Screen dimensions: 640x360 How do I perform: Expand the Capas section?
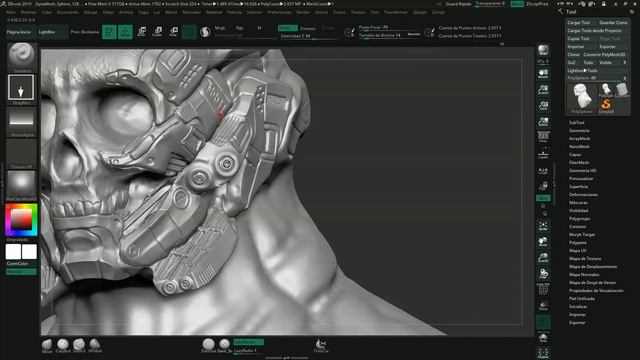pyautogui.click(x=575, y=155)
